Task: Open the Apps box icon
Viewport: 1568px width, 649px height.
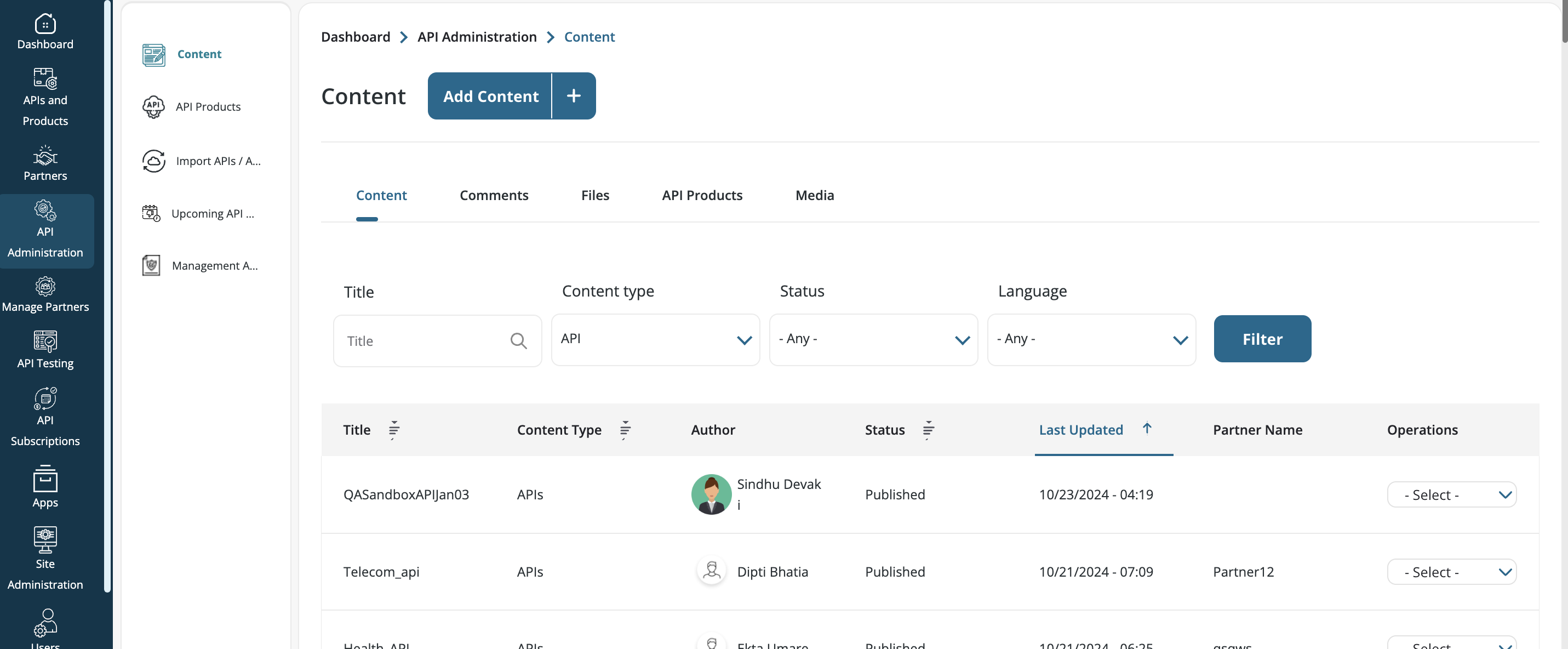Action: click(x=45, y=479)
